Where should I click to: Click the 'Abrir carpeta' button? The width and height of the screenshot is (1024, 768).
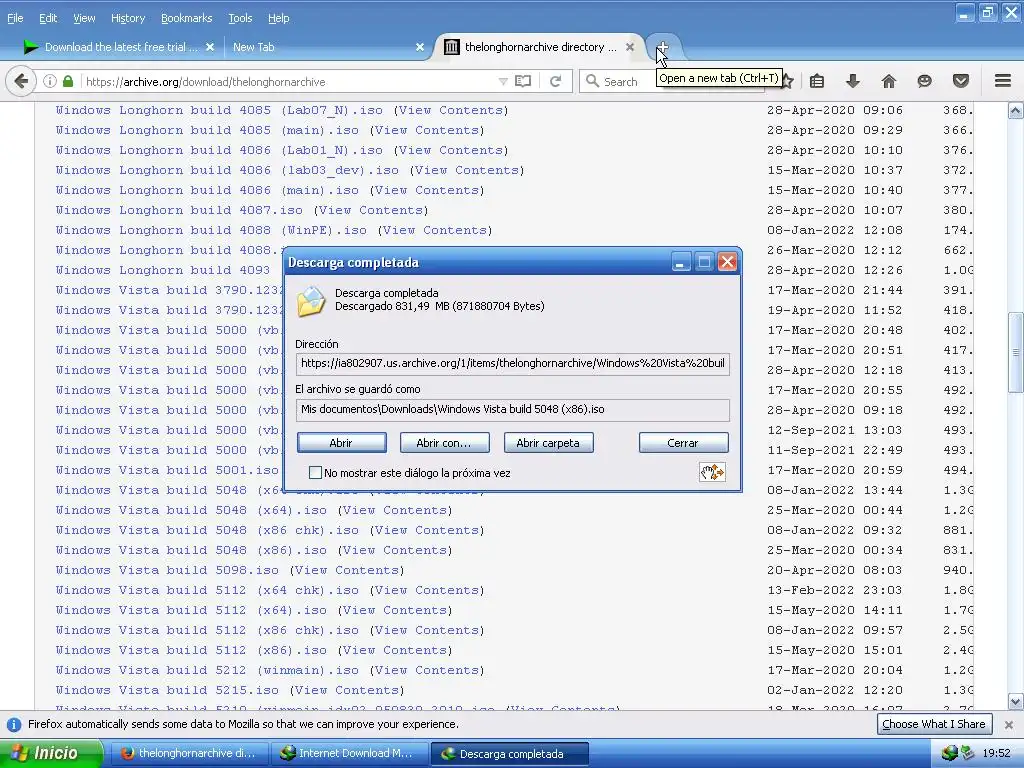pos(548,443)
